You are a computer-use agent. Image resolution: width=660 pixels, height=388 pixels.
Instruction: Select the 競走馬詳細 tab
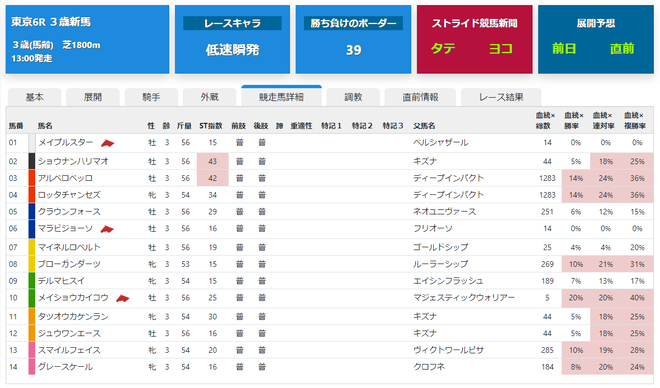(281, 96)
